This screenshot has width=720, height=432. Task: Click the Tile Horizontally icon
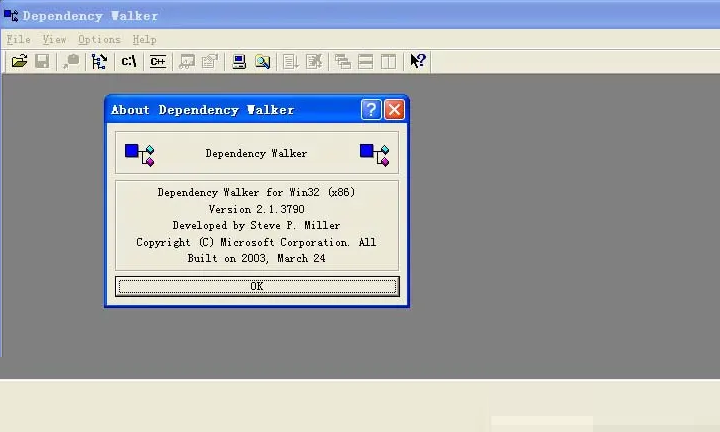click(366, 61)
